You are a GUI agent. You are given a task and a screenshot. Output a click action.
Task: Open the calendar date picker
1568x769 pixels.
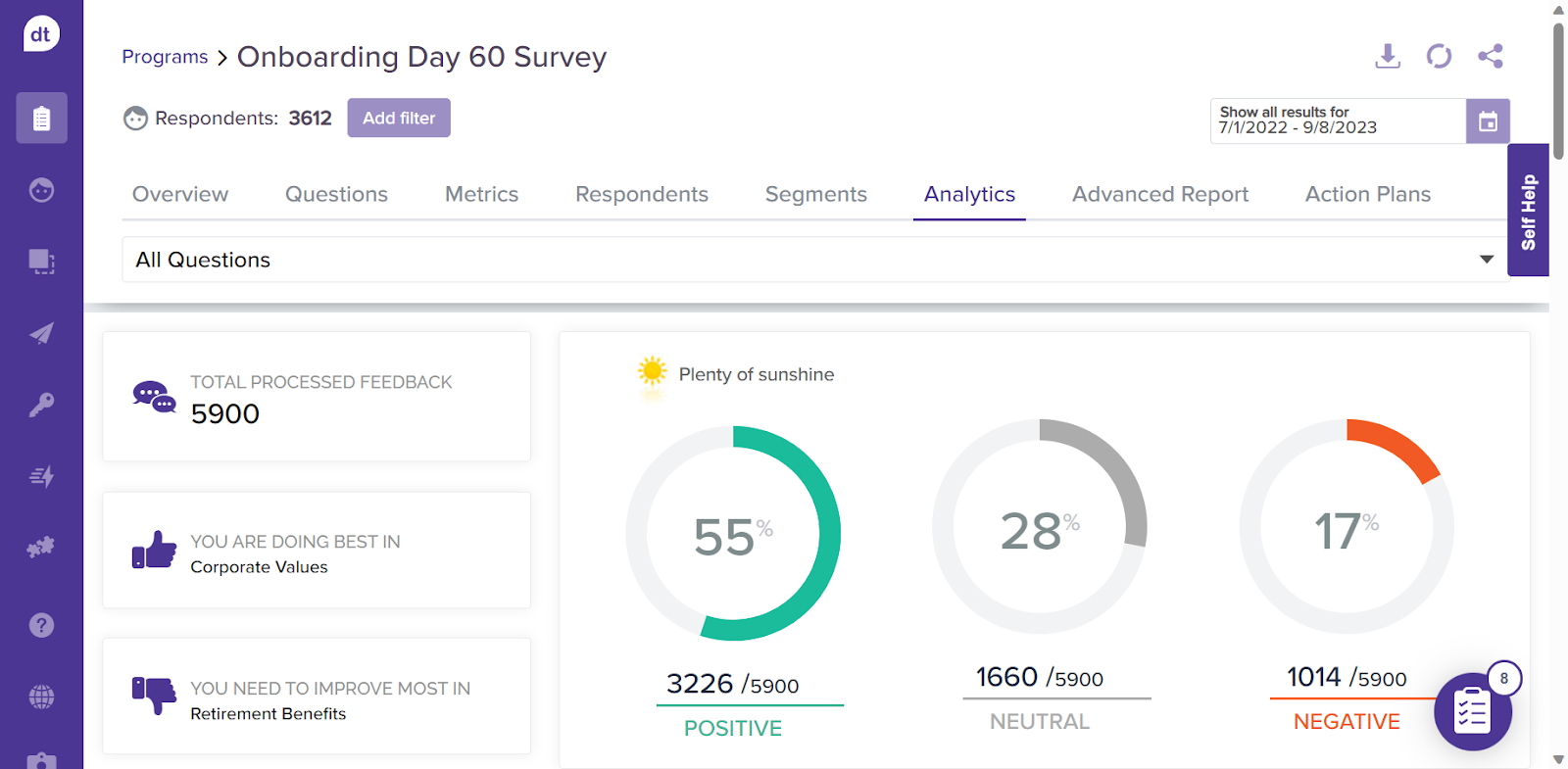(x=1488, y=121)
